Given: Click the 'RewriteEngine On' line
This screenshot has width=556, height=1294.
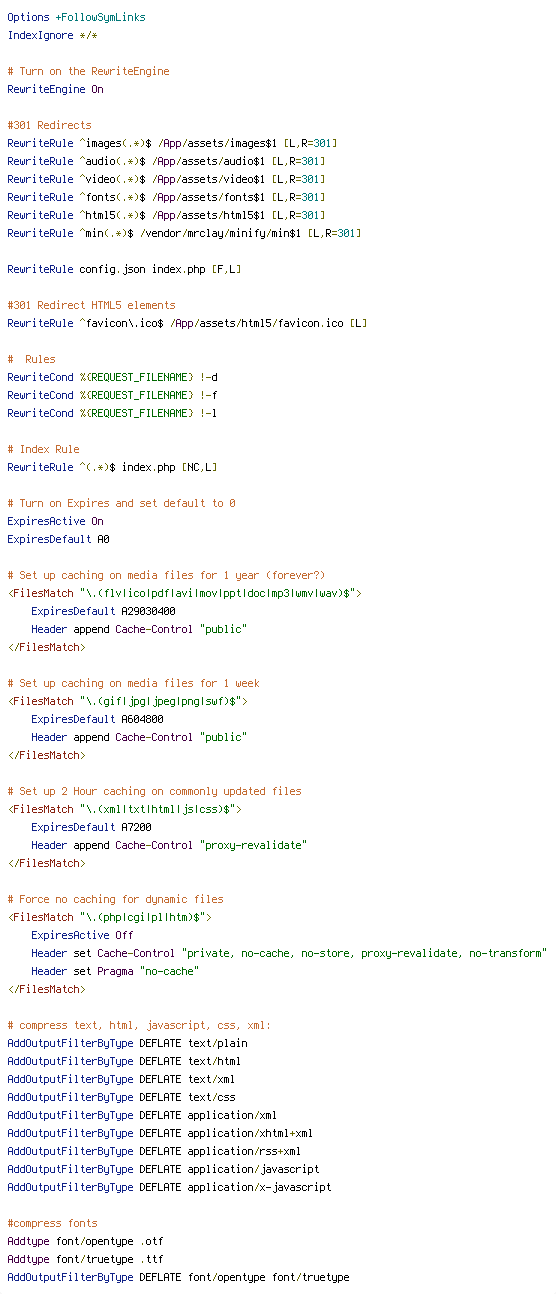Looking at the screenshot, I should [x=55, y=90].
